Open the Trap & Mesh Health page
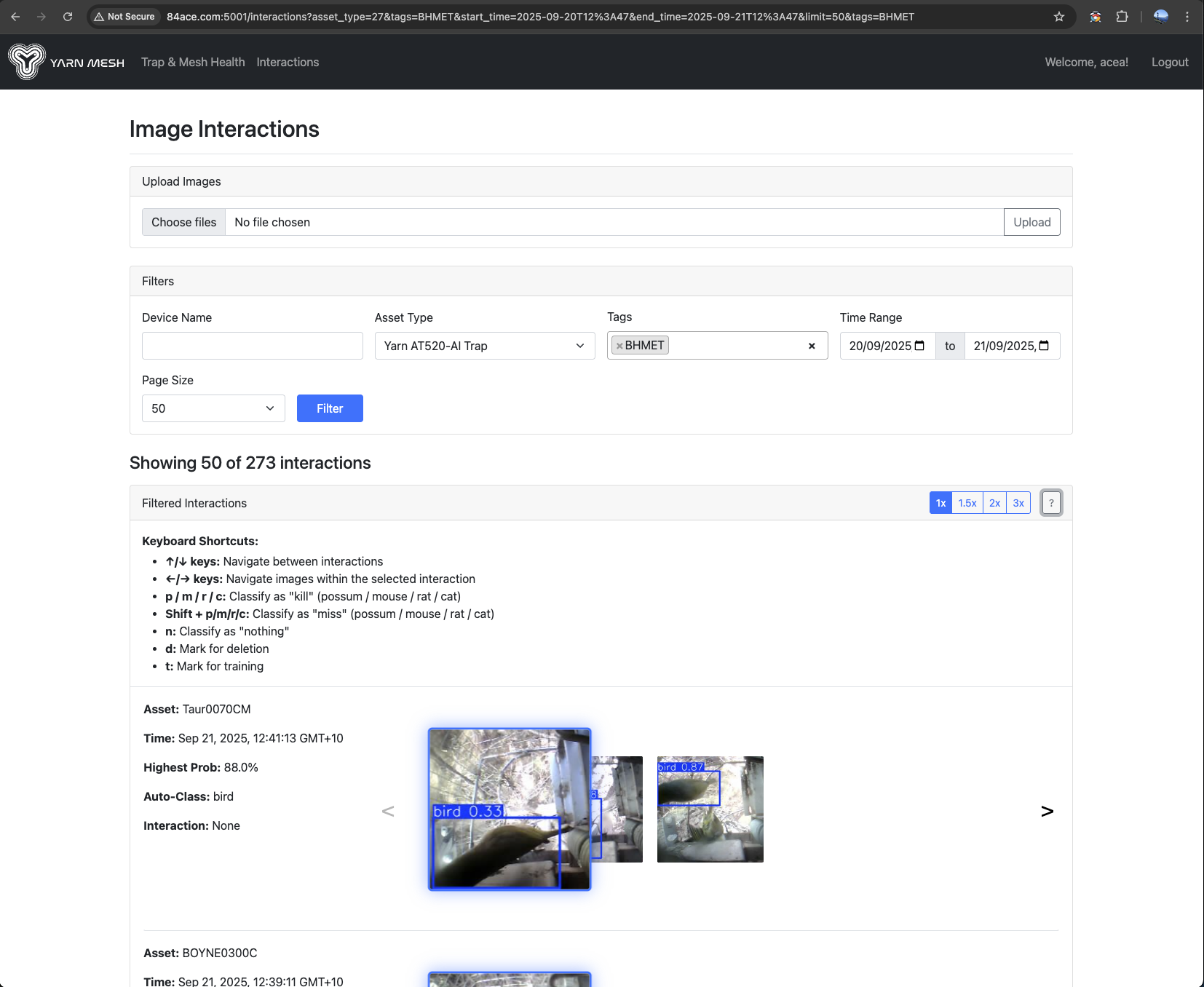1204x987 pixels. click(x=193, y=63)
